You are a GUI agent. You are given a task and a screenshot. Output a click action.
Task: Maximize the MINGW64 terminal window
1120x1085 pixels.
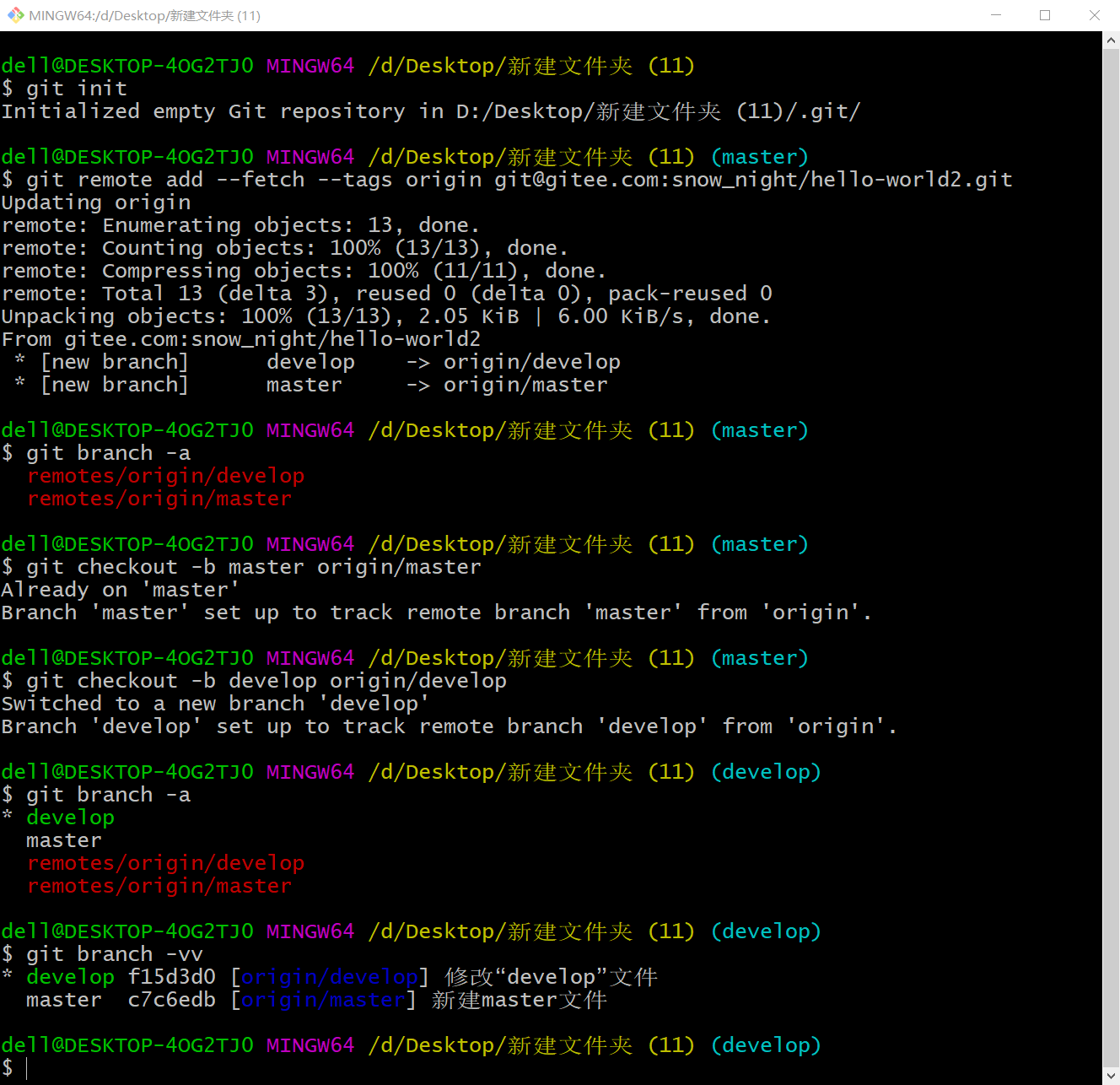click(1045, 15)
